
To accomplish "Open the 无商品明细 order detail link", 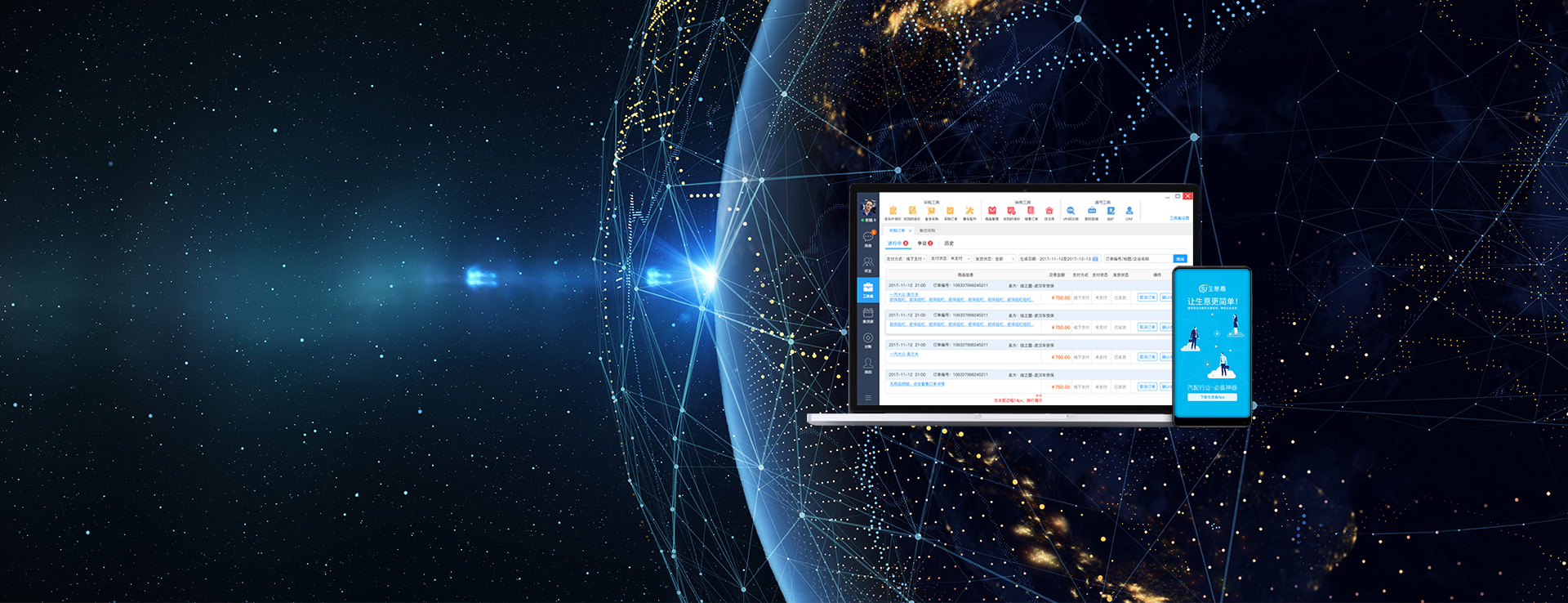I will click(917, 384).
